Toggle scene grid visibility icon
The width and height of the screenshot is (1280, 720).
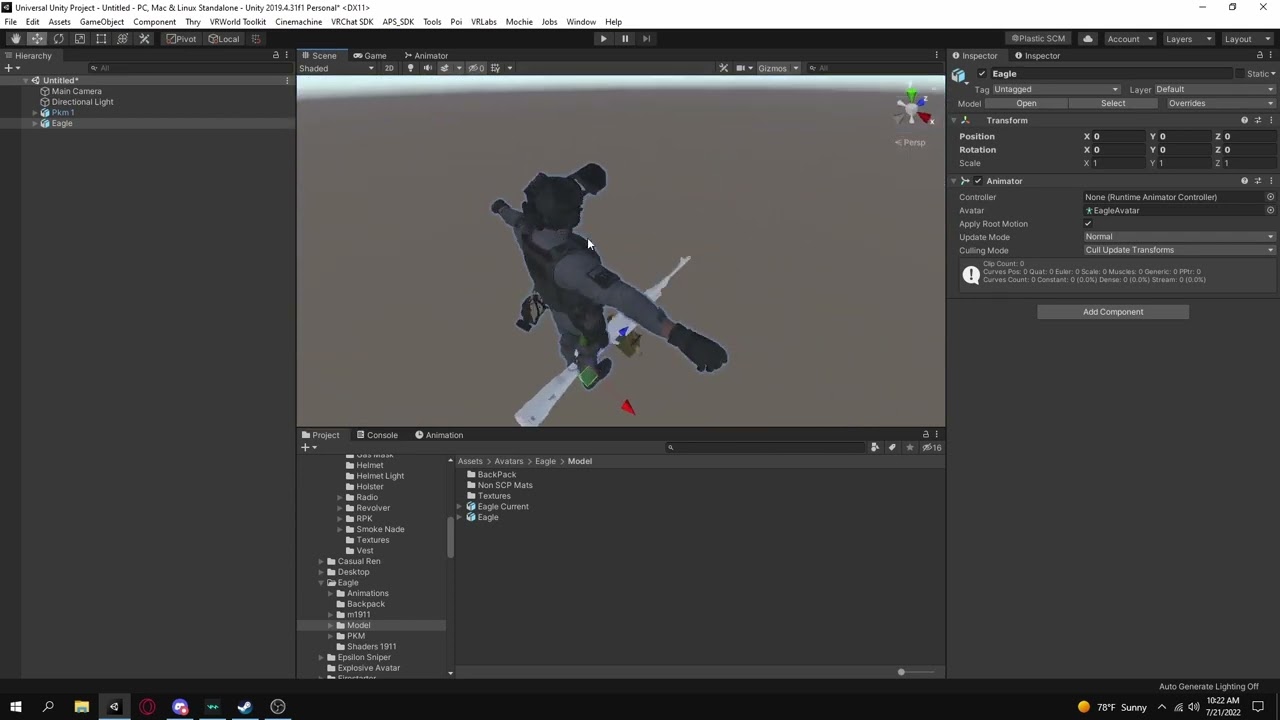(497, 68)
